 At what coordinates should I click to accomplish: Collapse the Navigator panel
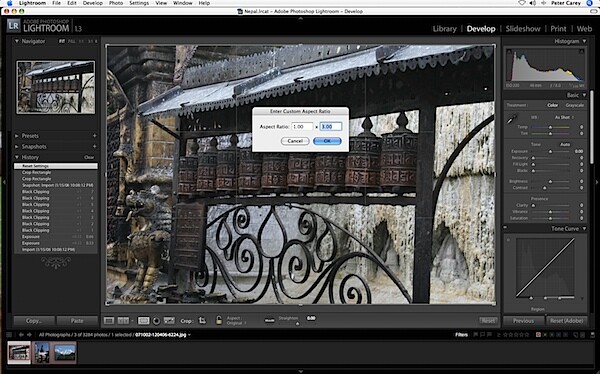click(x=17, y=41)
